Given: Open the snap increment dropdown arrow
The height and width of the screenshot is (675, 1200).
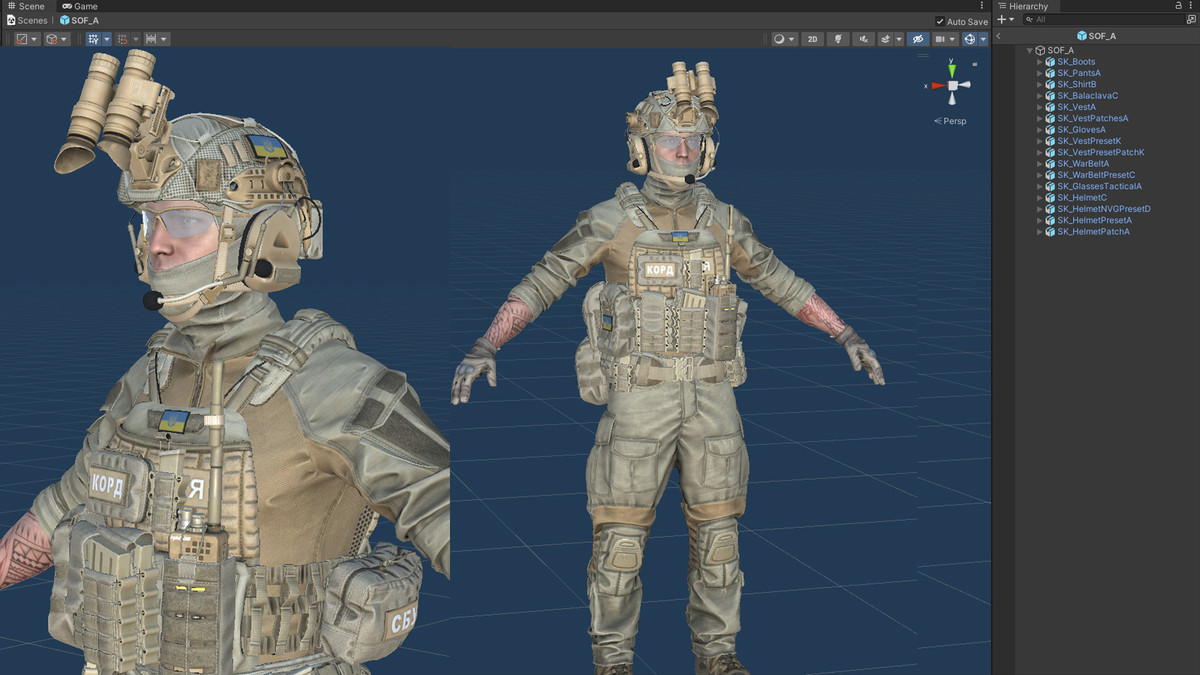Looking at the screenshot, I should [164, 39].
